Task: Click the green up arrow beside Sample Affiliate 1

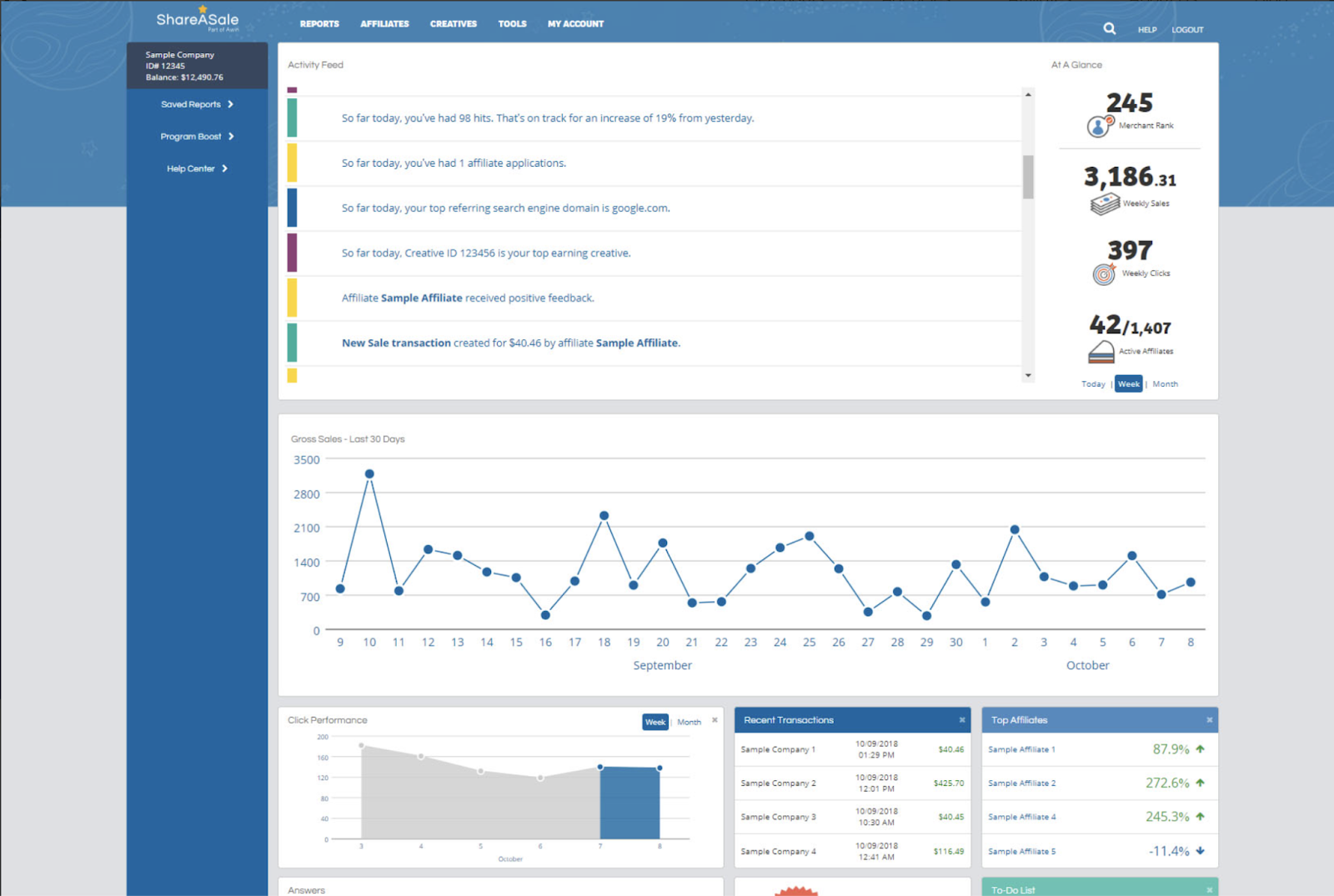Action: [x=1199, y=748]
